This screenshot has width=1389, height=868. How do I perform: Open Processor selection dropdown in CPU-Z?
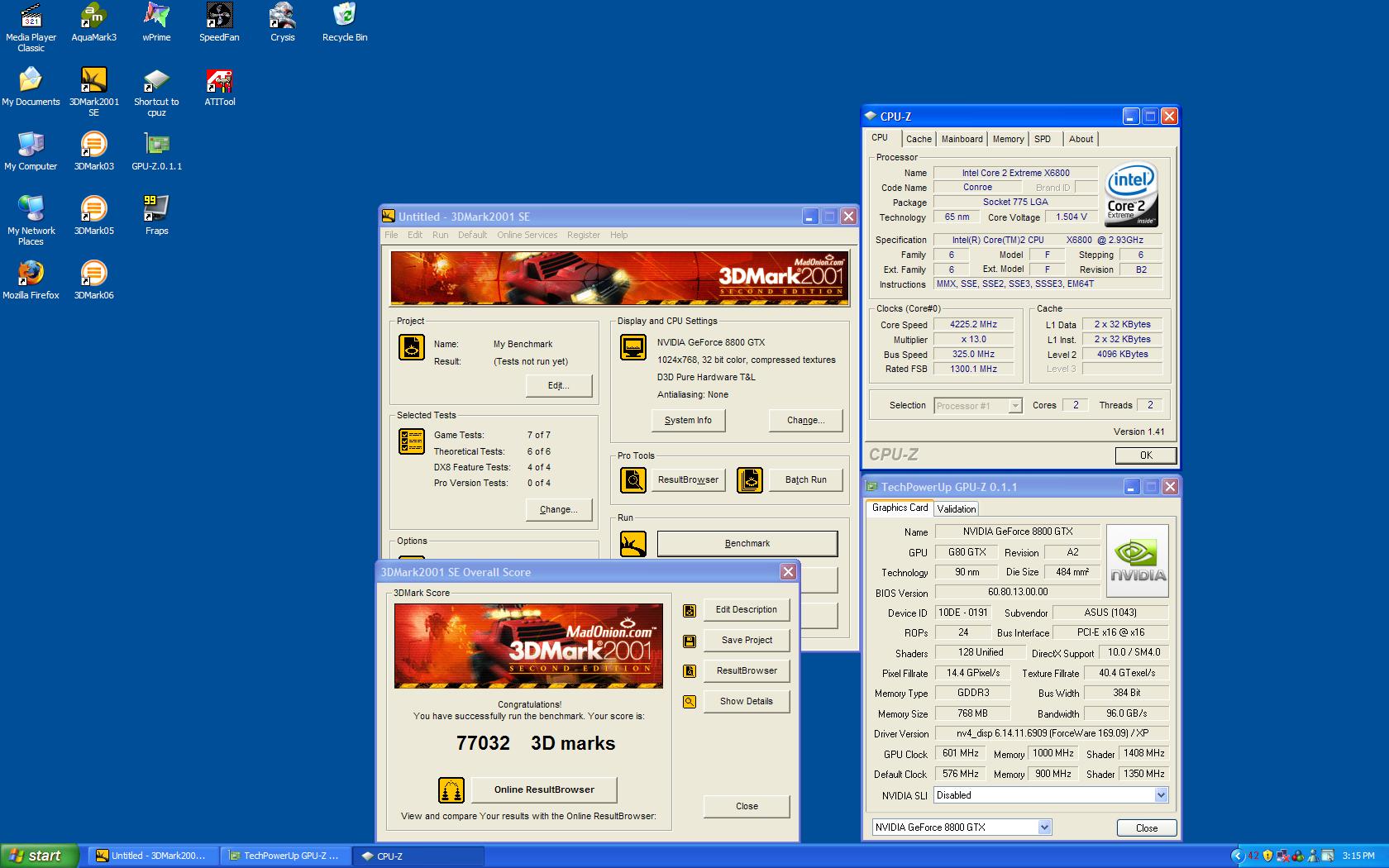tap(1014, 406)
